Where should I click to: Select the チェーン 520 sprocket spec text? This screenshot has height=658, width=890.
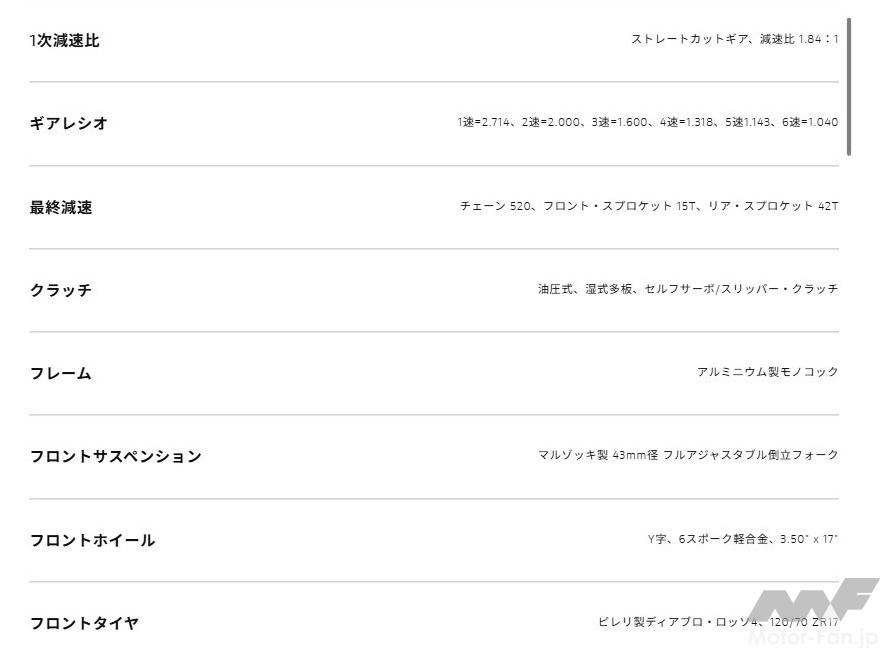649,207
